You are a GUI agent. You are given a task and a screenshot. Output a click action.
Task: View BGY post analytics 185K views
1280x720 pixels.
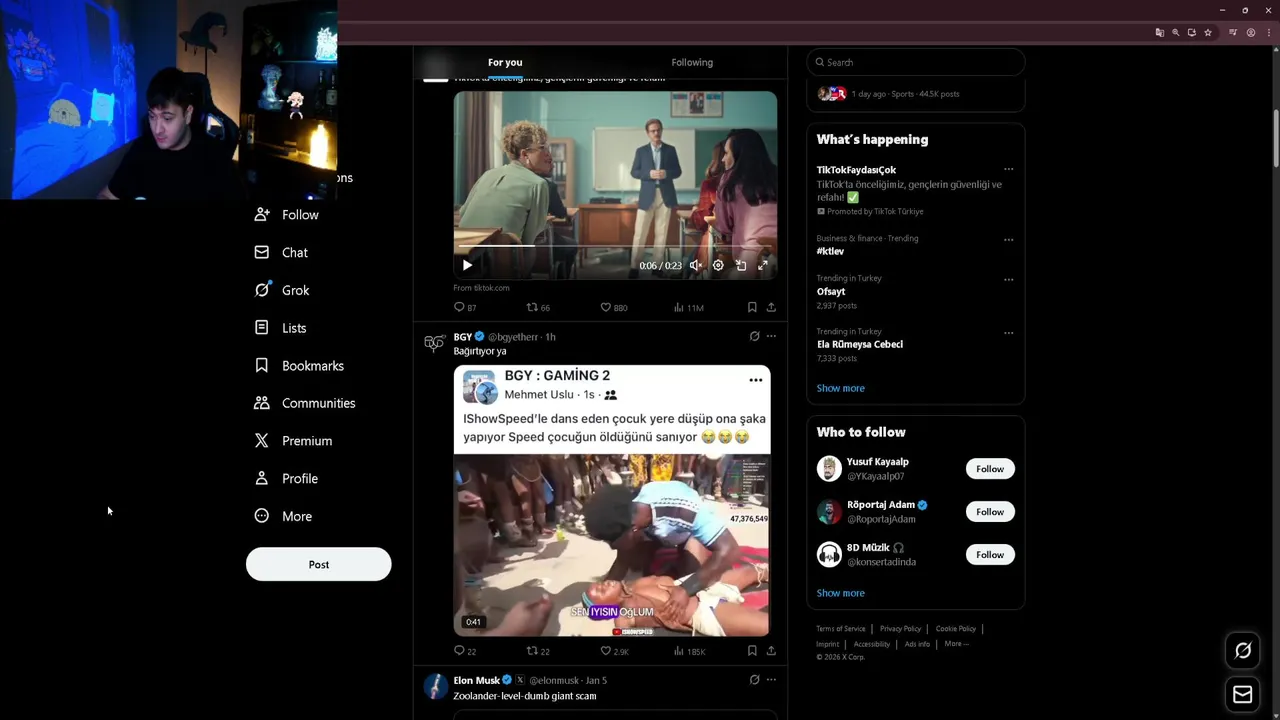[689, 651]
